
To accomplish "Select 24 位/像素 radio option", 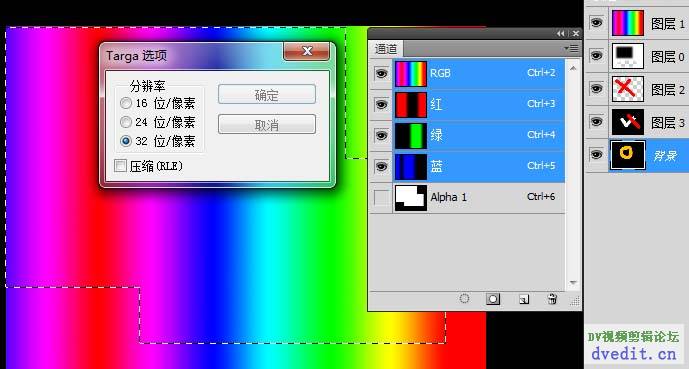I will [126, 122].
